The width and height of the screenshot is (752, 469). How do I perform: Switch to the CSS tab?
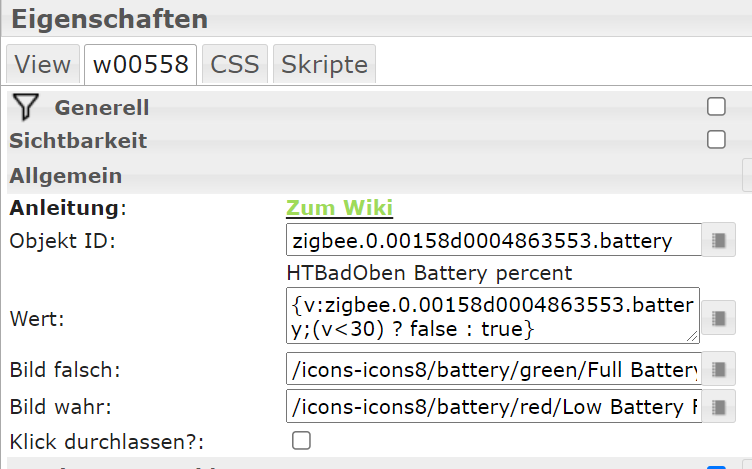pos(235,65)
